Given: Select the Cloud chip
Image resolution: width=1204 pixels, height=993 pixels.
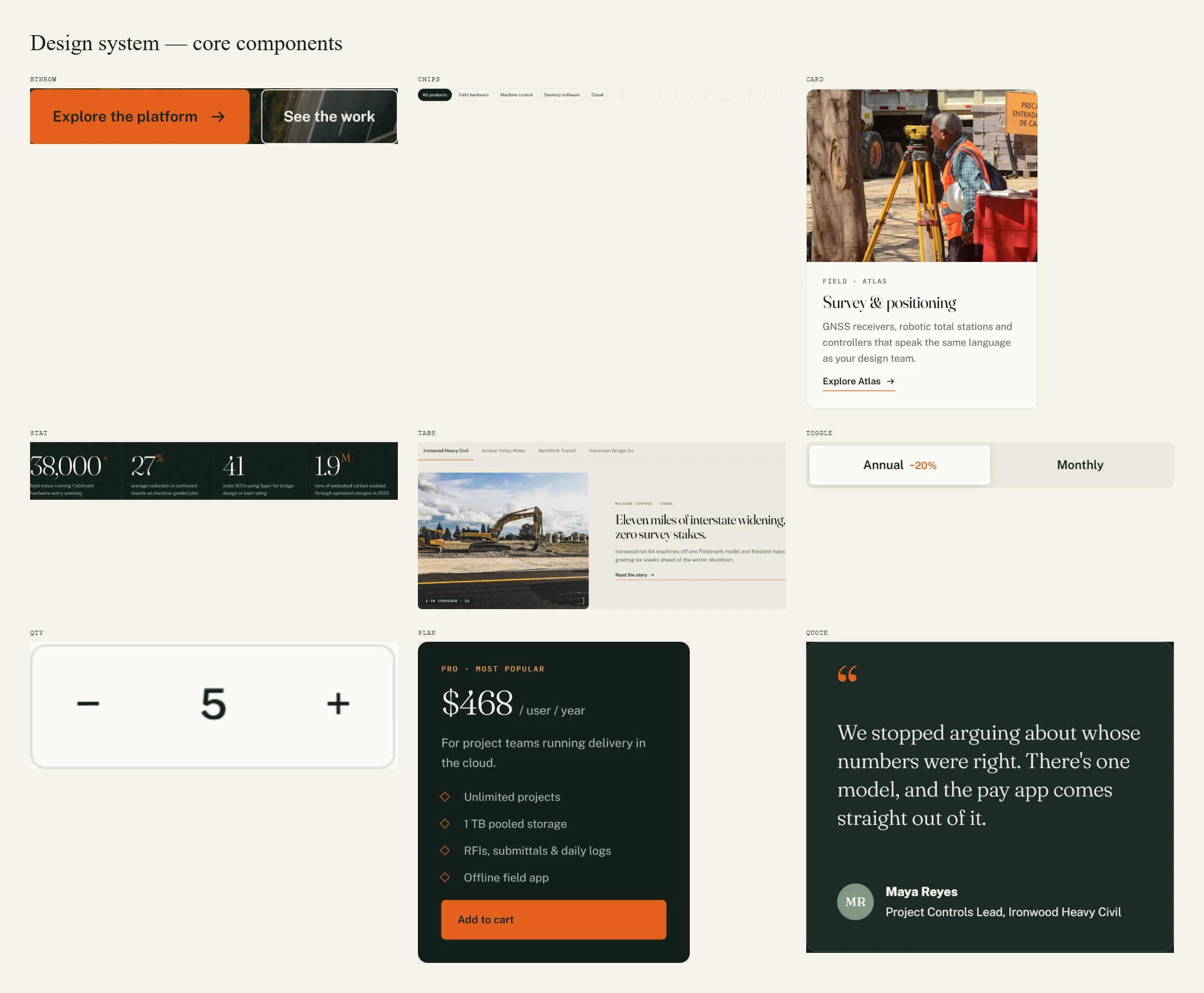Looking at the screenshot, I should click(x=597, y=95).
